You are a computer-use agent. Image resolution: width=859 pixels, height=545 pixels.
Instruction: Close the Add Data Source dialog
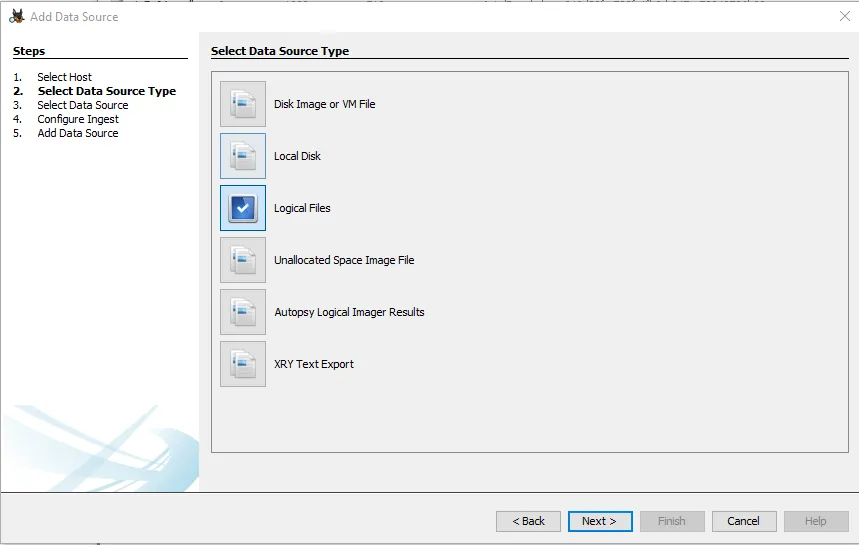[x=845, y=16]
